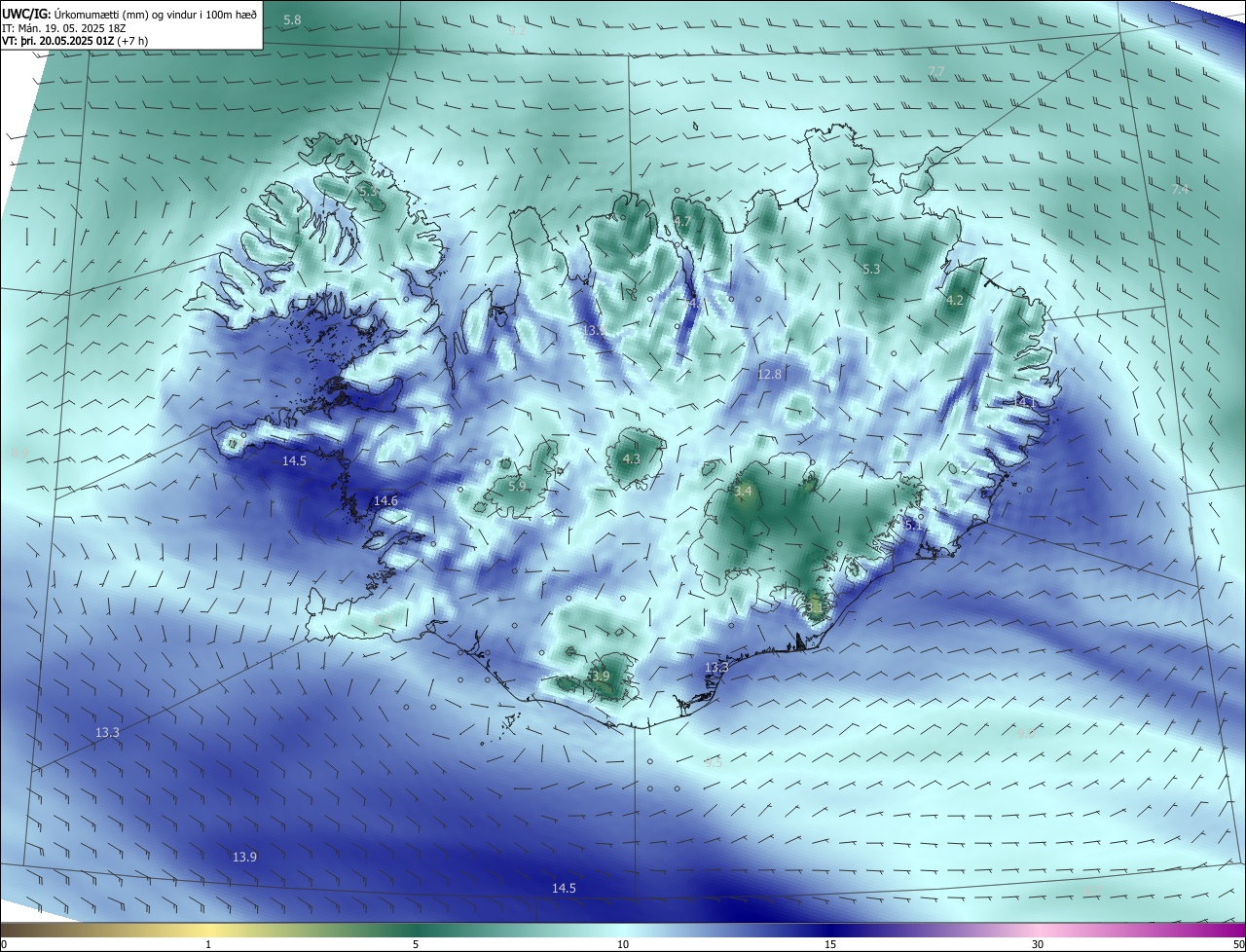1246x952 pixels.
Task: Click the 3.4 value label on the glacier
Action: click(743, 493)
